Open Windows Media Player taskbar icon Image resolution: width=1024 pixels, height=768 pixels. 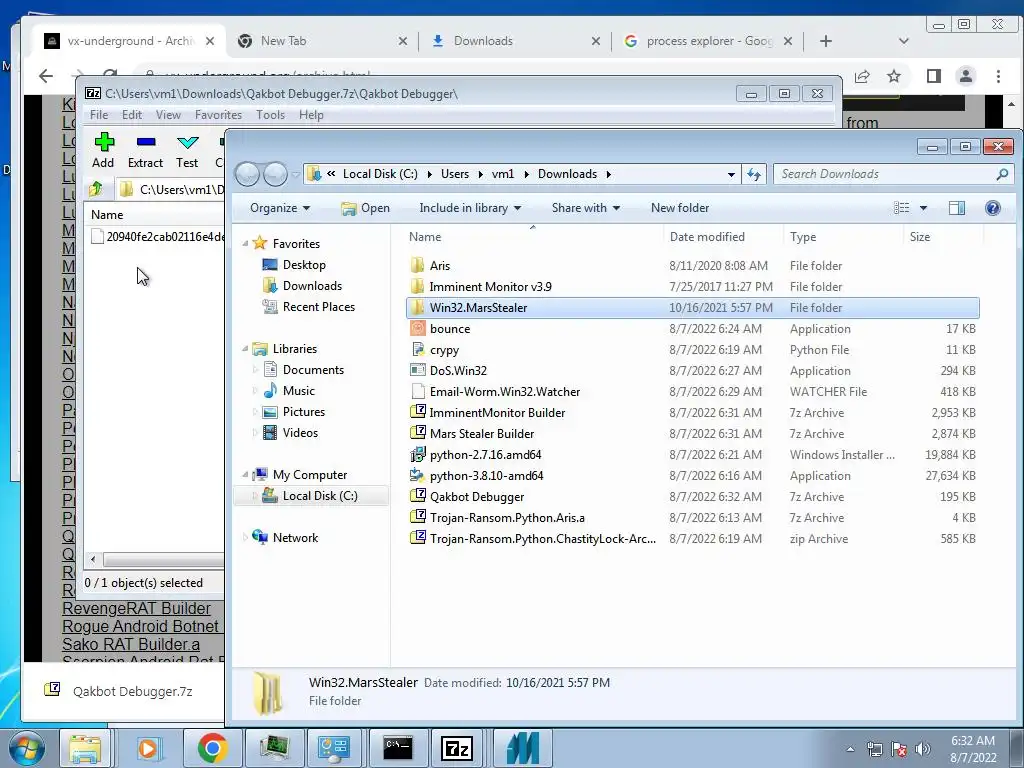pyautogui.click(x=148, y=748)
